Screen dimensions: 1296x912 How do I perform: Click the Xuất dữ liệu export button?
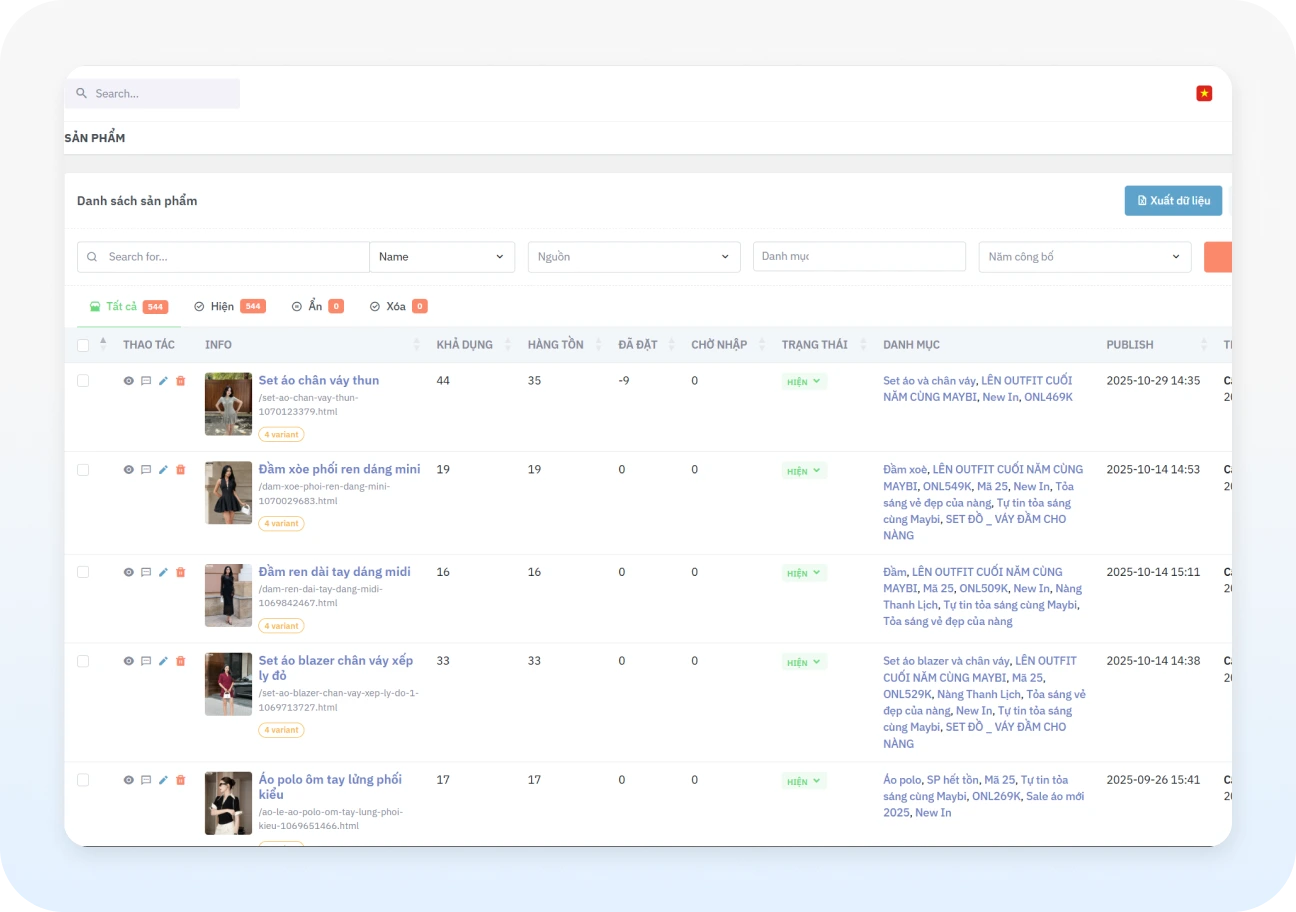(1173, 200)
